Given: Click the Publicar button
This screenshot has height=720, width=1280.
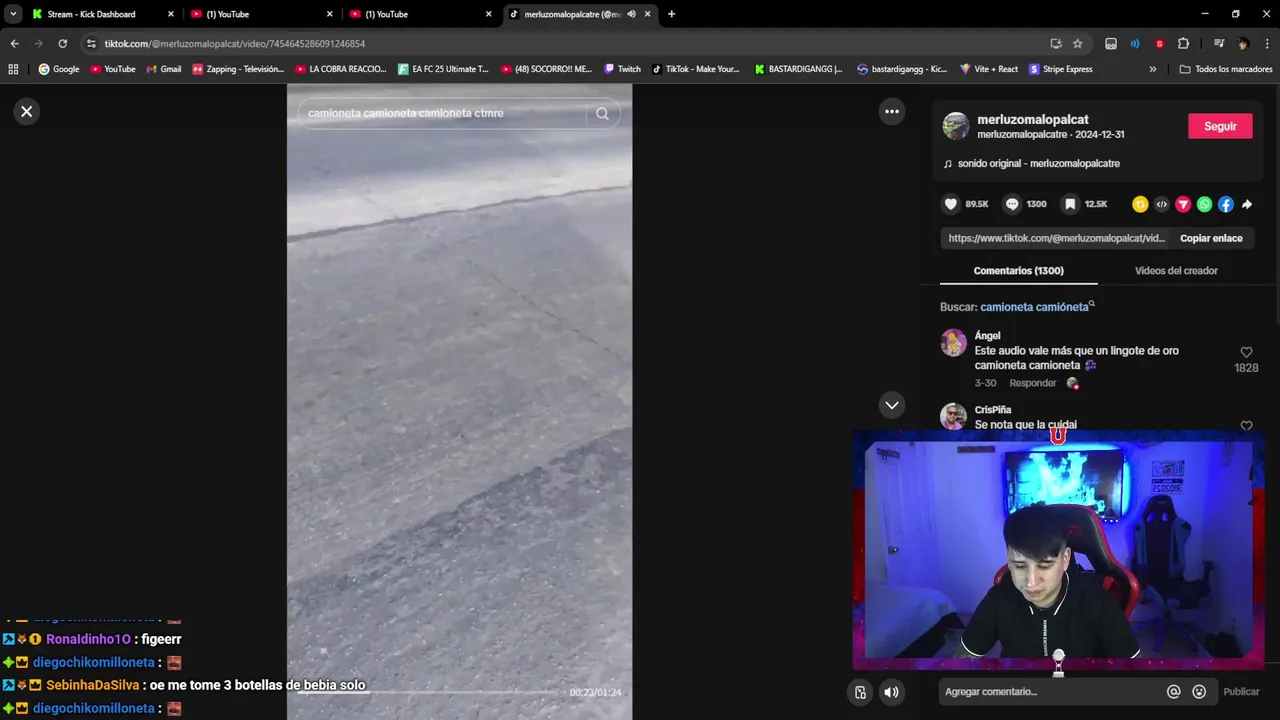Looking at the screenshot, I should 1241,692.
